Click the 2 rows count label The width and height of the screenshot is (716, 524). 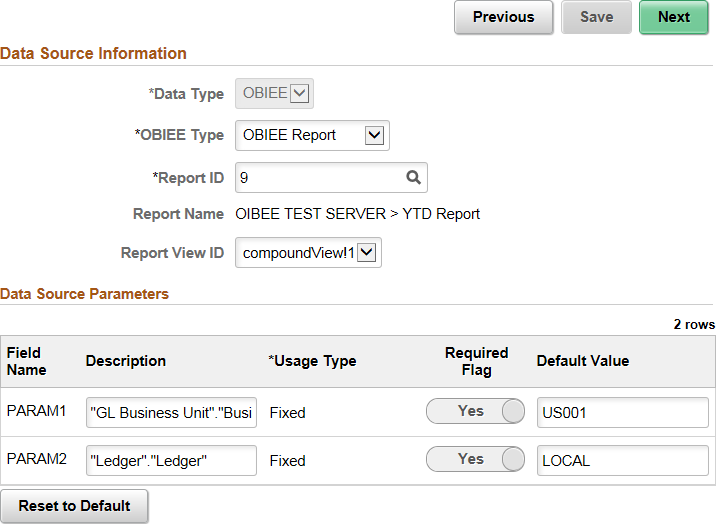(694, 324)
